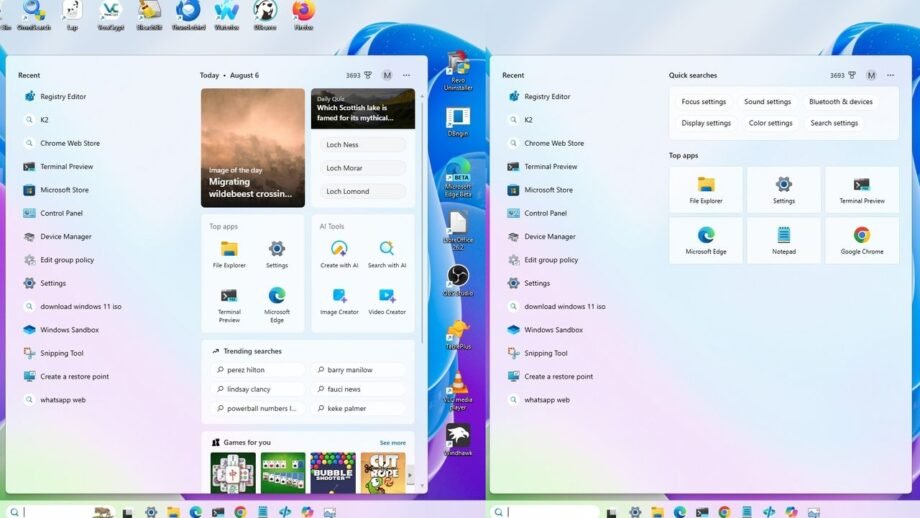Launch Google Chrome tile in right panel
This screenshot has height=518, width=920.
click(862, 241)
